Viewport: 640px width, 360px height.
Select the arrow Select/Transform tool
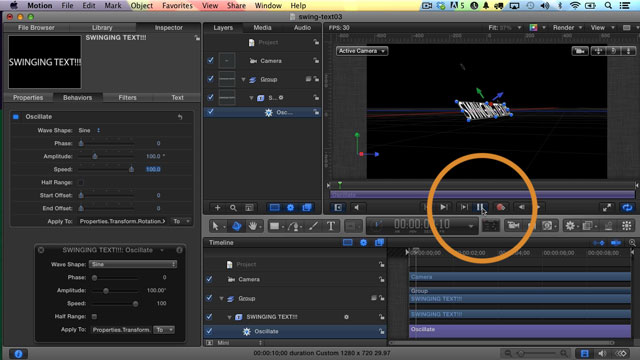click(x=215, y=226)
